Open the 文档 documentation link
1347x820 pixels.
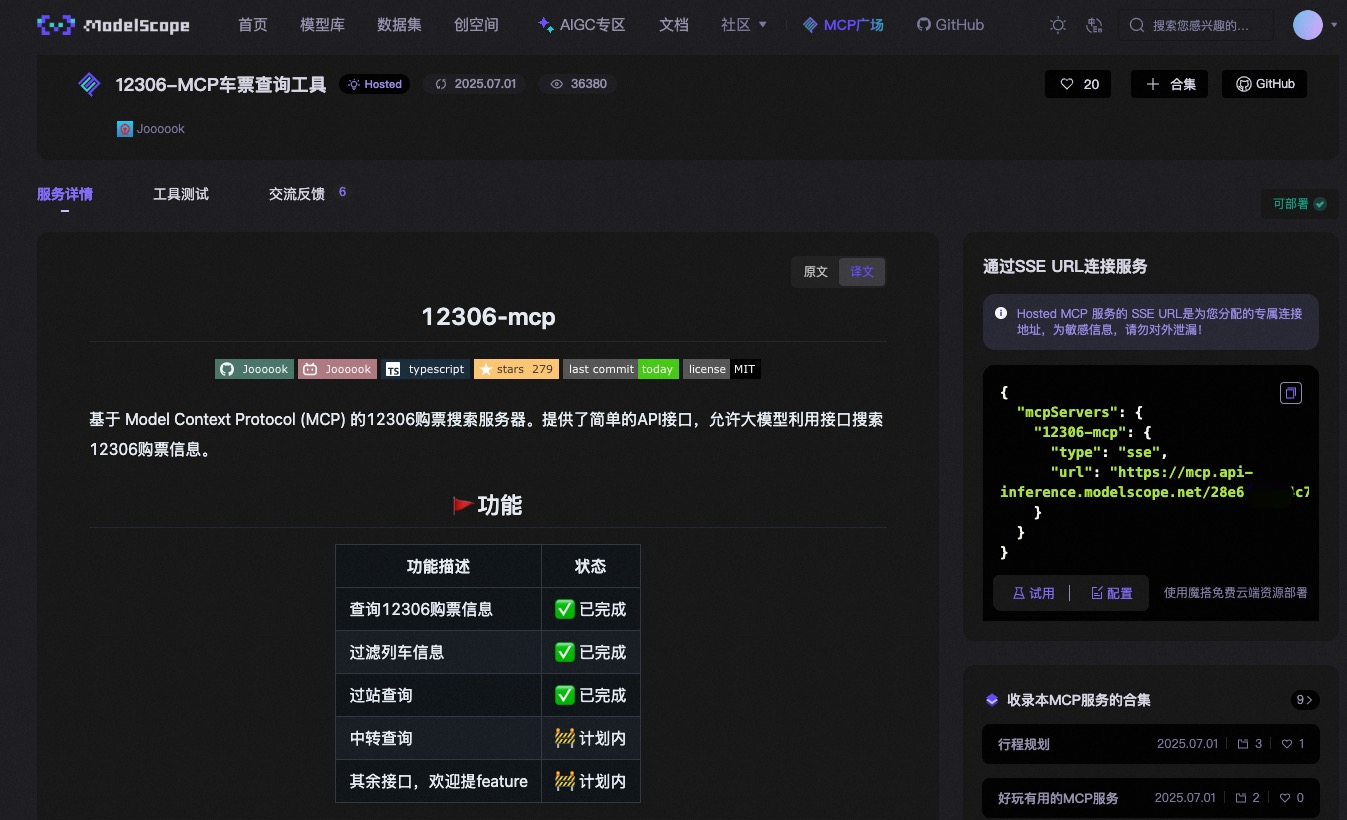[x=674, y=25]
